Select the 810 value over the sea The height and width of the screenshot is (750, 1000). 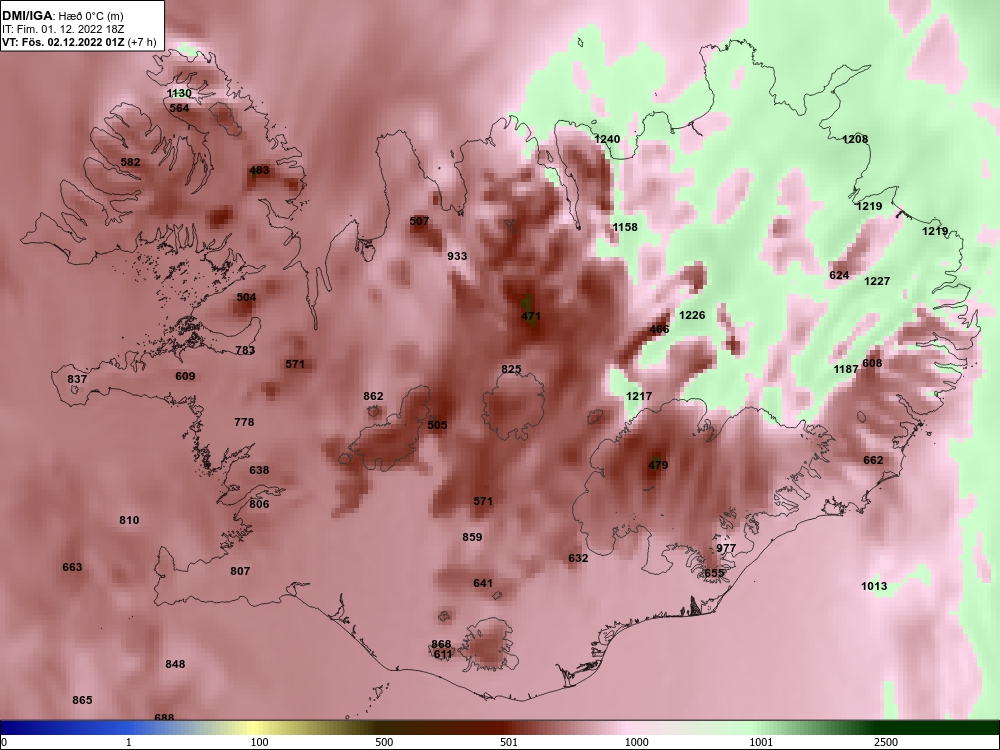pos(129,520)
